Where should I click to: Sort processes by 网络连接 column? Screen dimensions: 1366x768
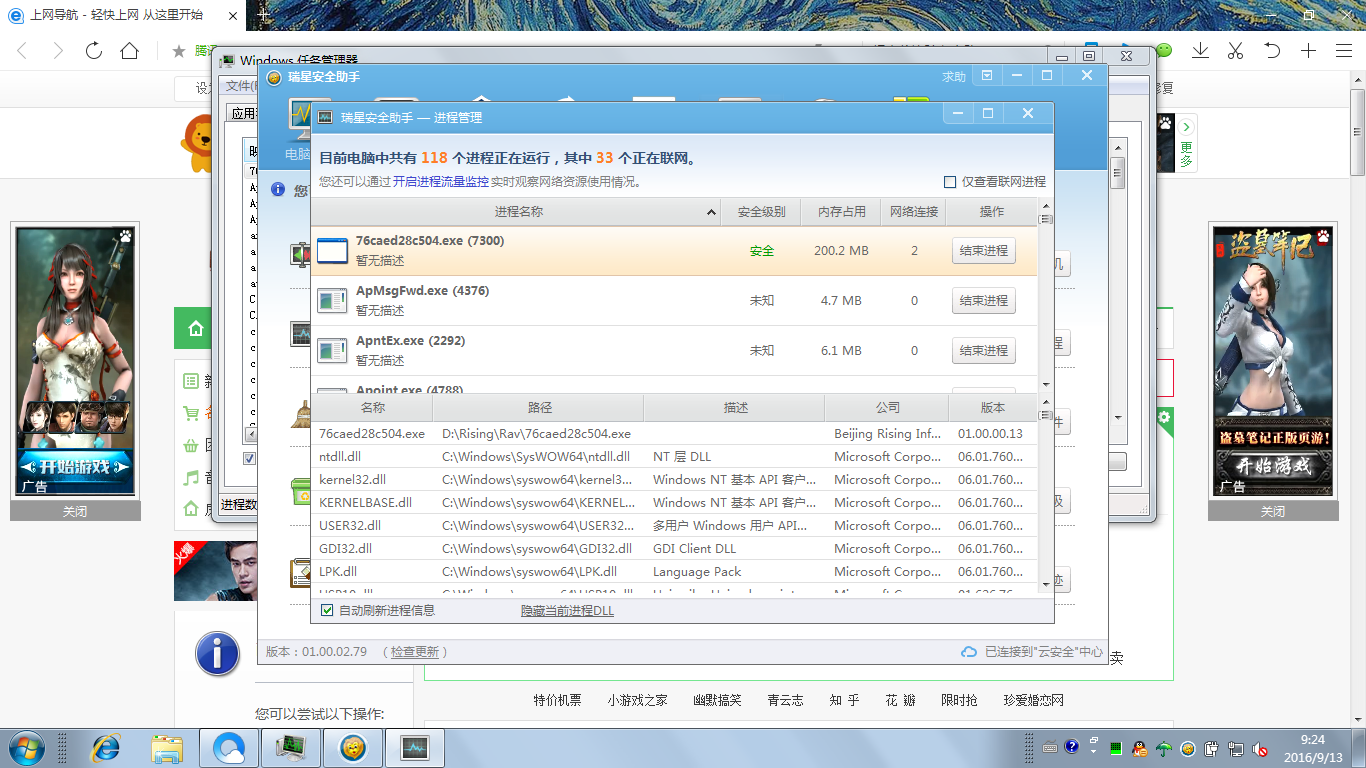click(x=914, y=212)
